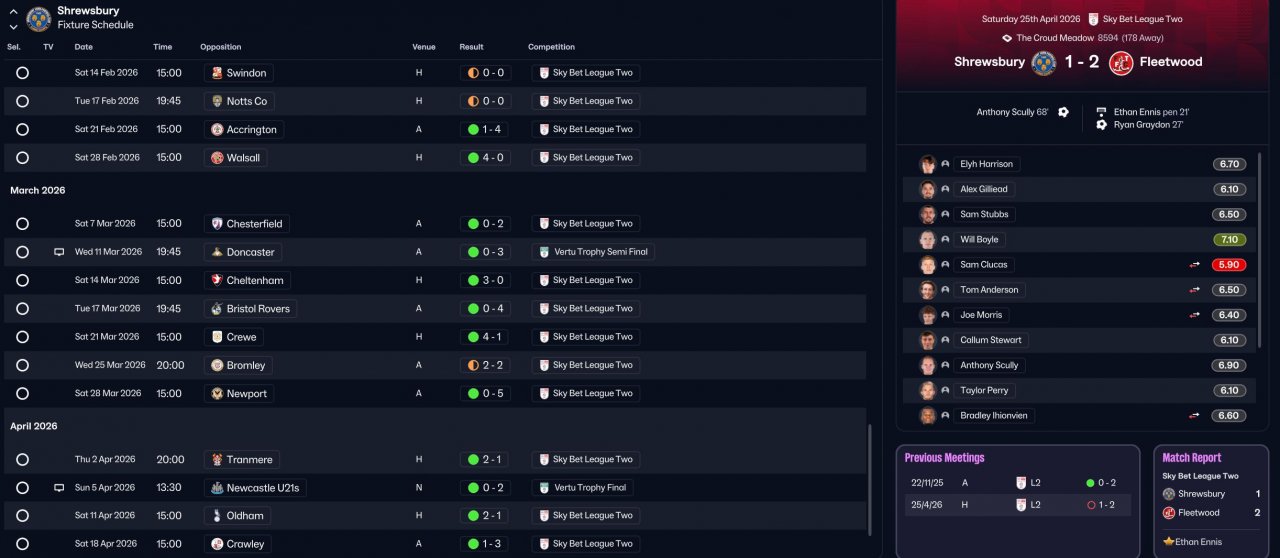
Task: Open the Shrewsbury club badge in header
Action: [x=39, y=18]
